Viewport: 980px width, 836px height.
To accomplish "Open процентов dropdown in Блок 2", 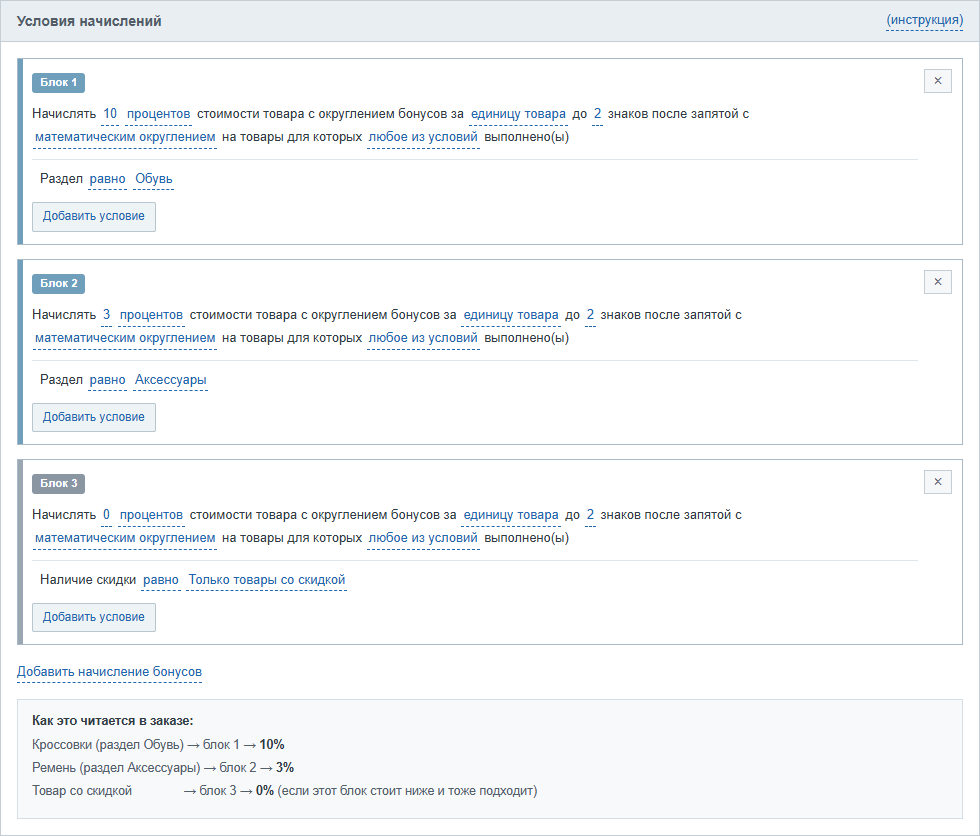I will click(151, 315).
